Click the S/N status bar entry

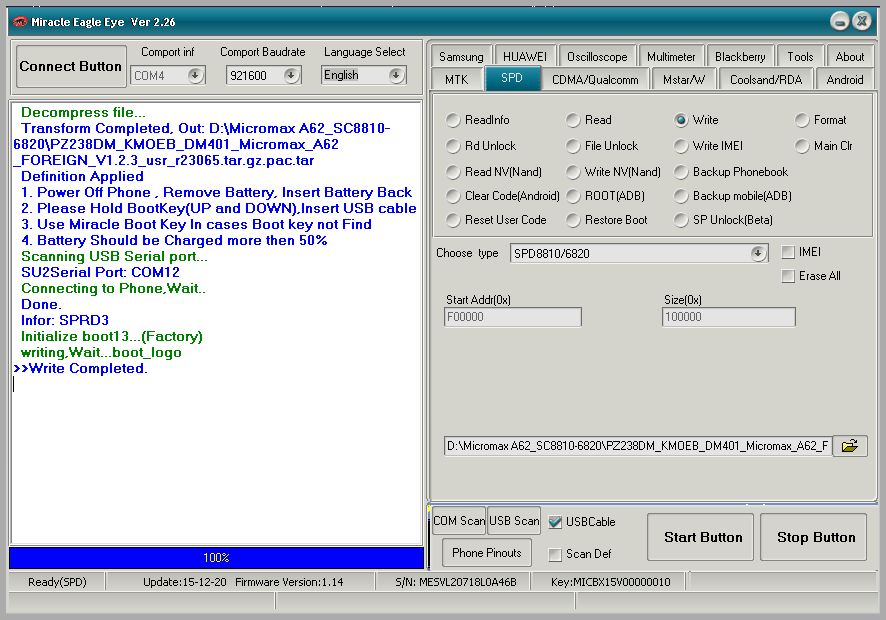click(455, 582)
